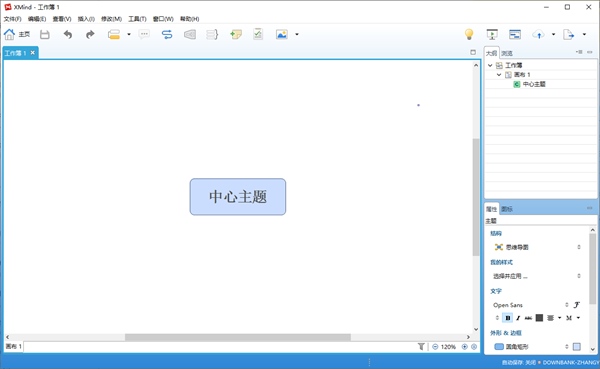The height and width of the screenshot is (369, 600).
Task: Open the filter funnel icon
Action: 421,347
